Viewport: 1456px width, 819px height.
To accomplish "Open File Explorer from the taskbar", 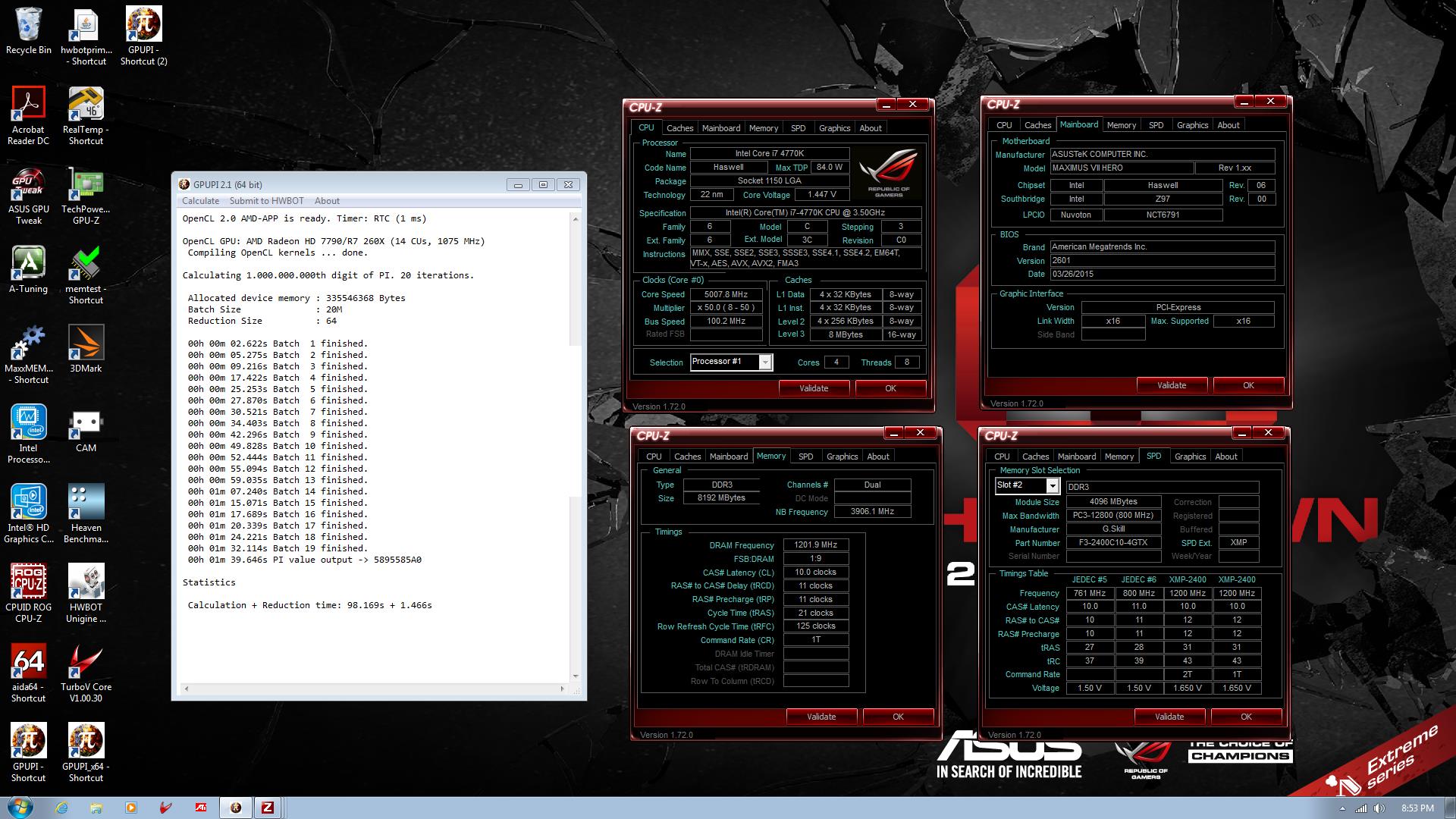I will (x=96, y=808).
